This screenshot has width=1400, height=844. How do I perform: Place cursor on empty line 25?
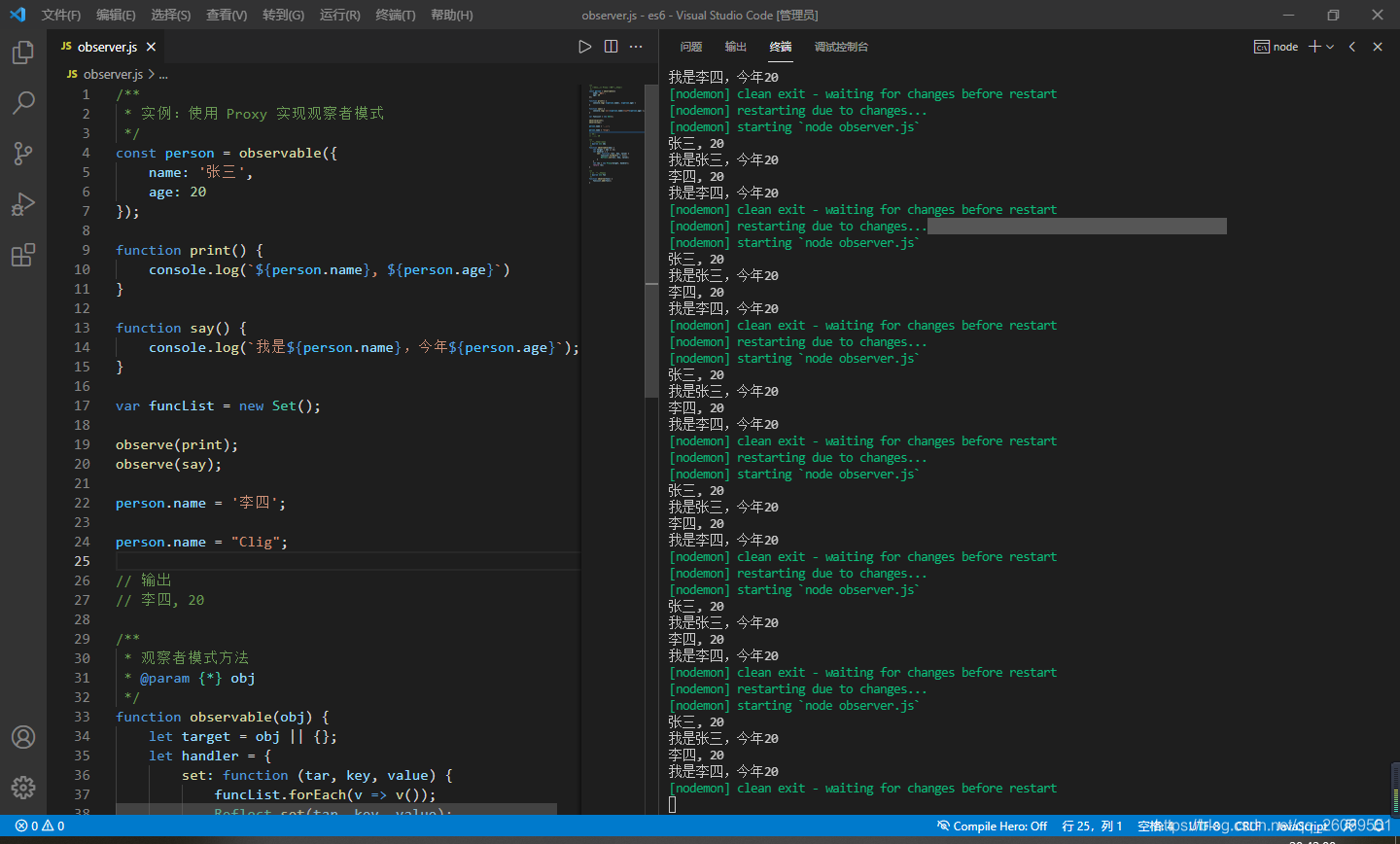click(x=347, y=561)
